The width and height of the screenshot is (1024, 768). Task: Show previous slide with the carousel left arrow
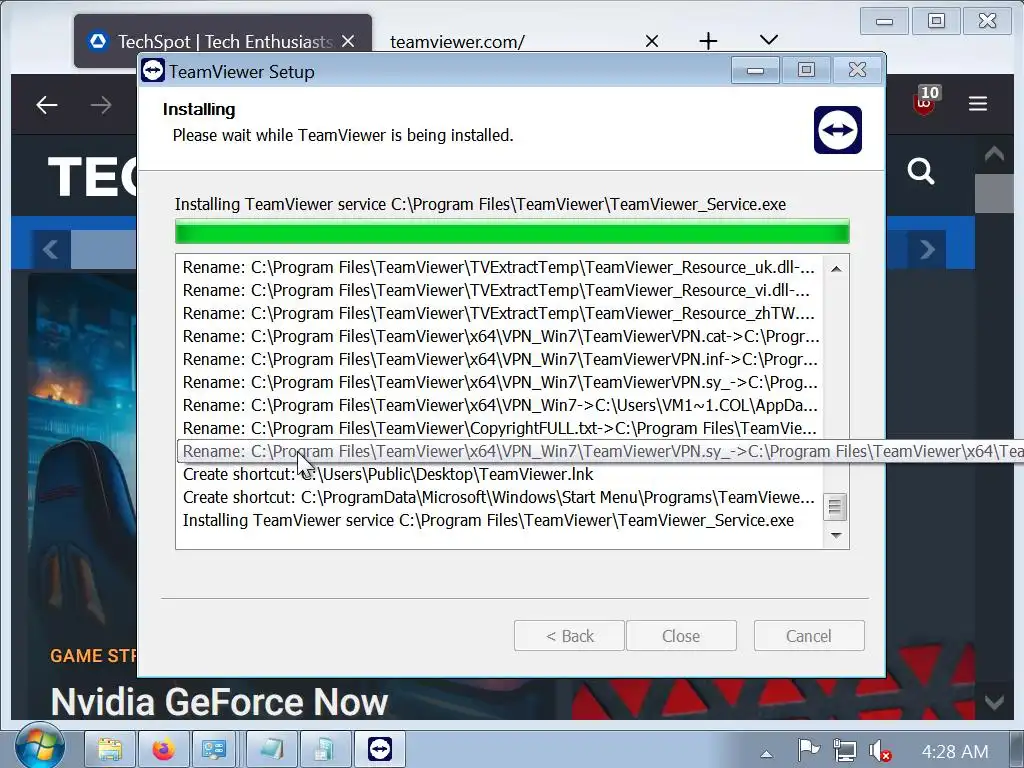50,249
